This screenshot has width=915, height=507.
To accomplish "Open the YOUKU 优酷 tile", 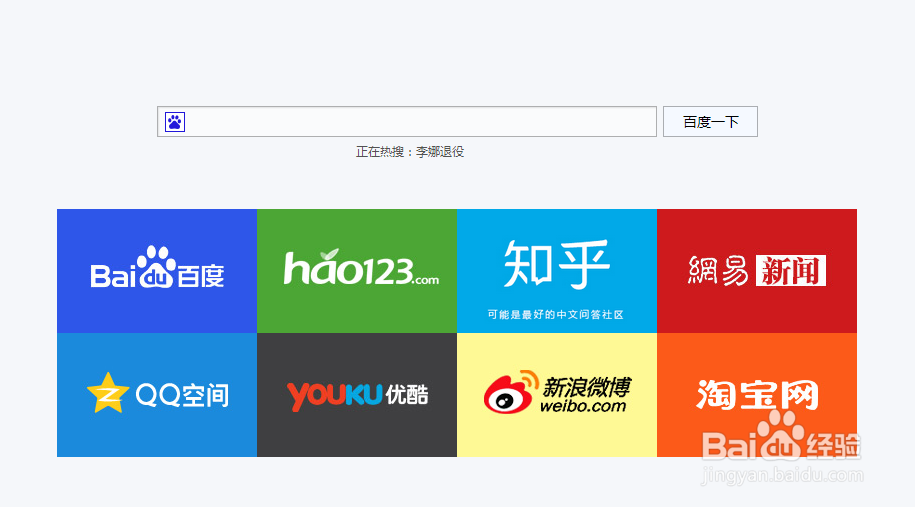I will 357,395.
